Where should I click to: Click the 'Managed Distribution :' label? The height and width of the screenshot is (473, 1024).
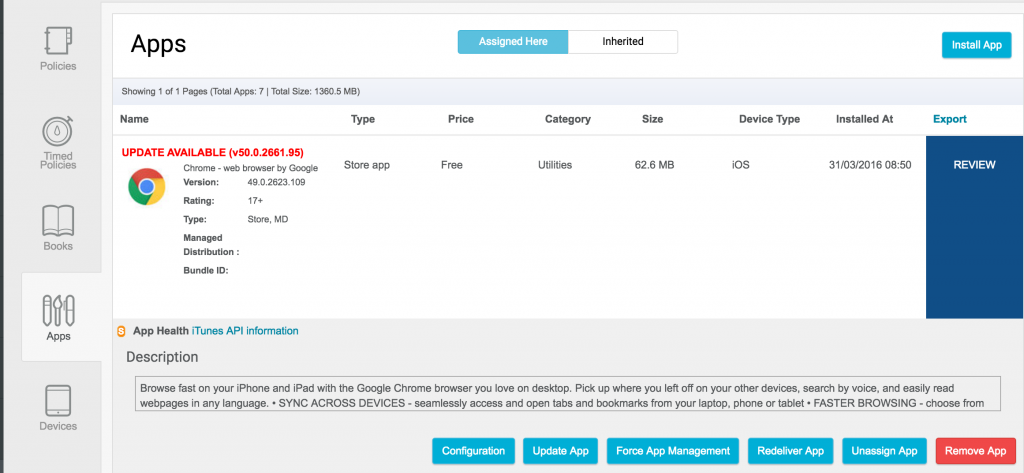coord(212,245)
